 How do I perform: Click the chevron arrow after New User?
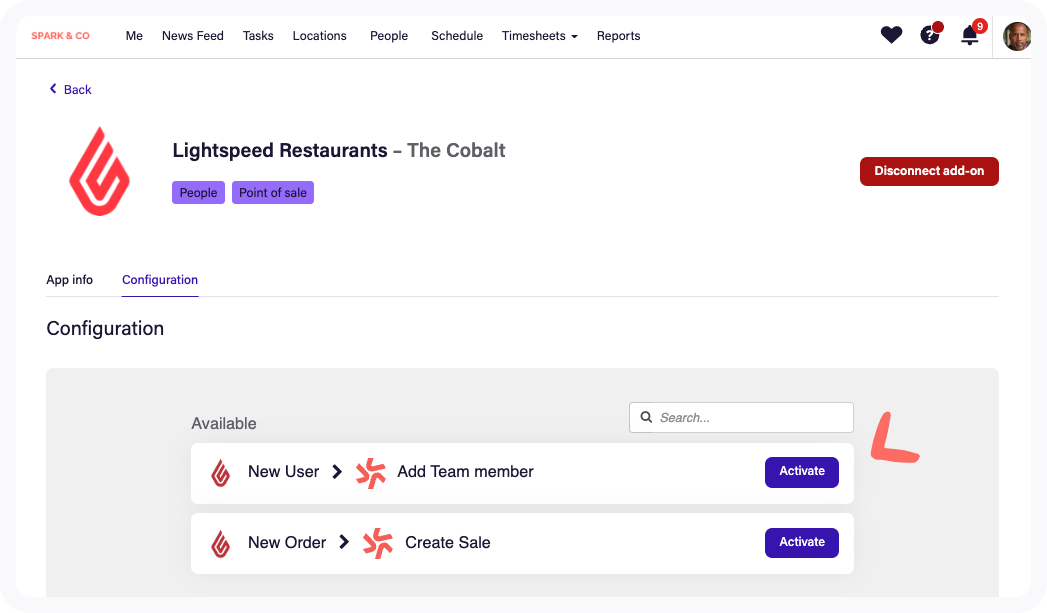coord(337,472)
